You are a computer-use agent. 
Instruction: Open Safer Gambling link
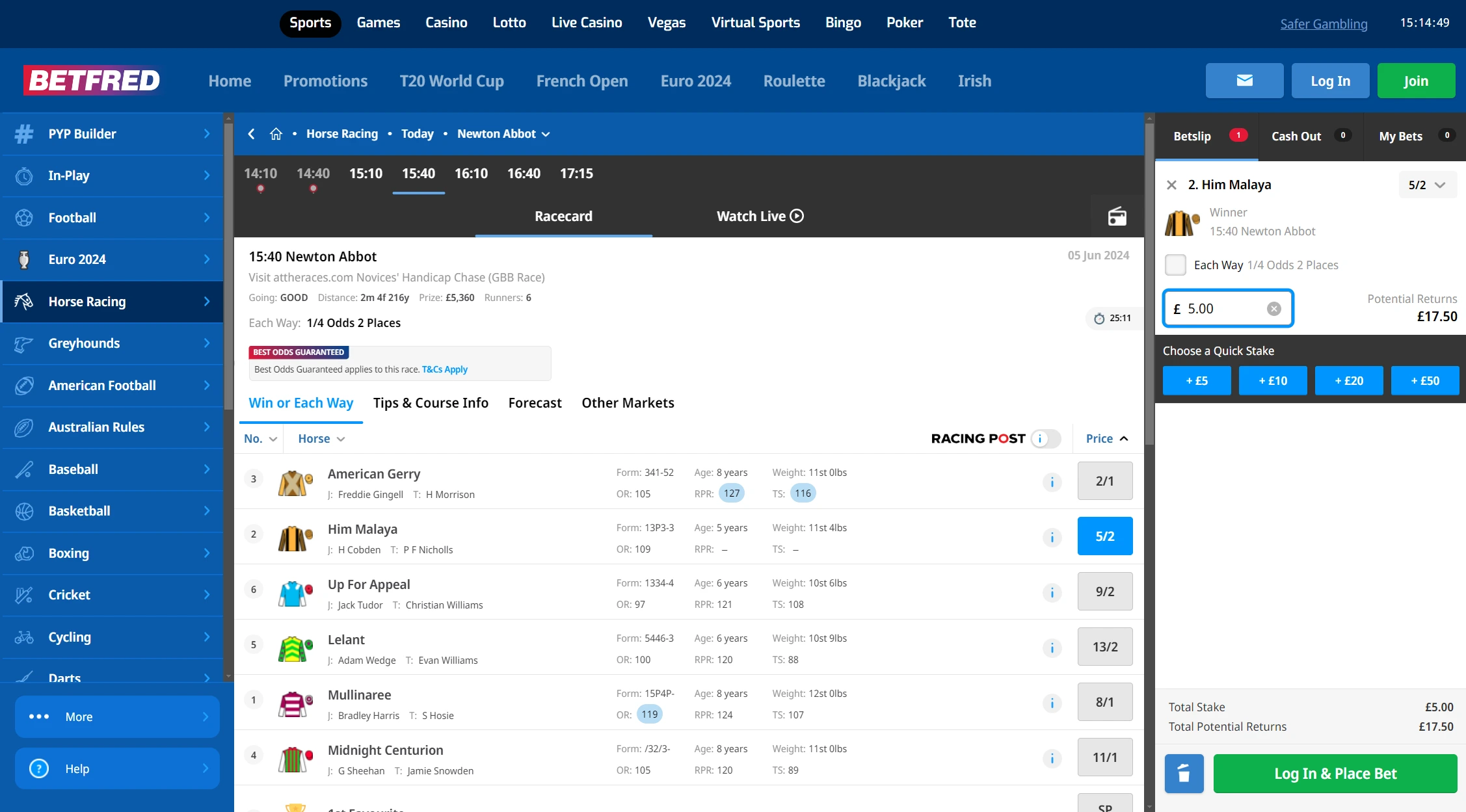coord(1324,24)
